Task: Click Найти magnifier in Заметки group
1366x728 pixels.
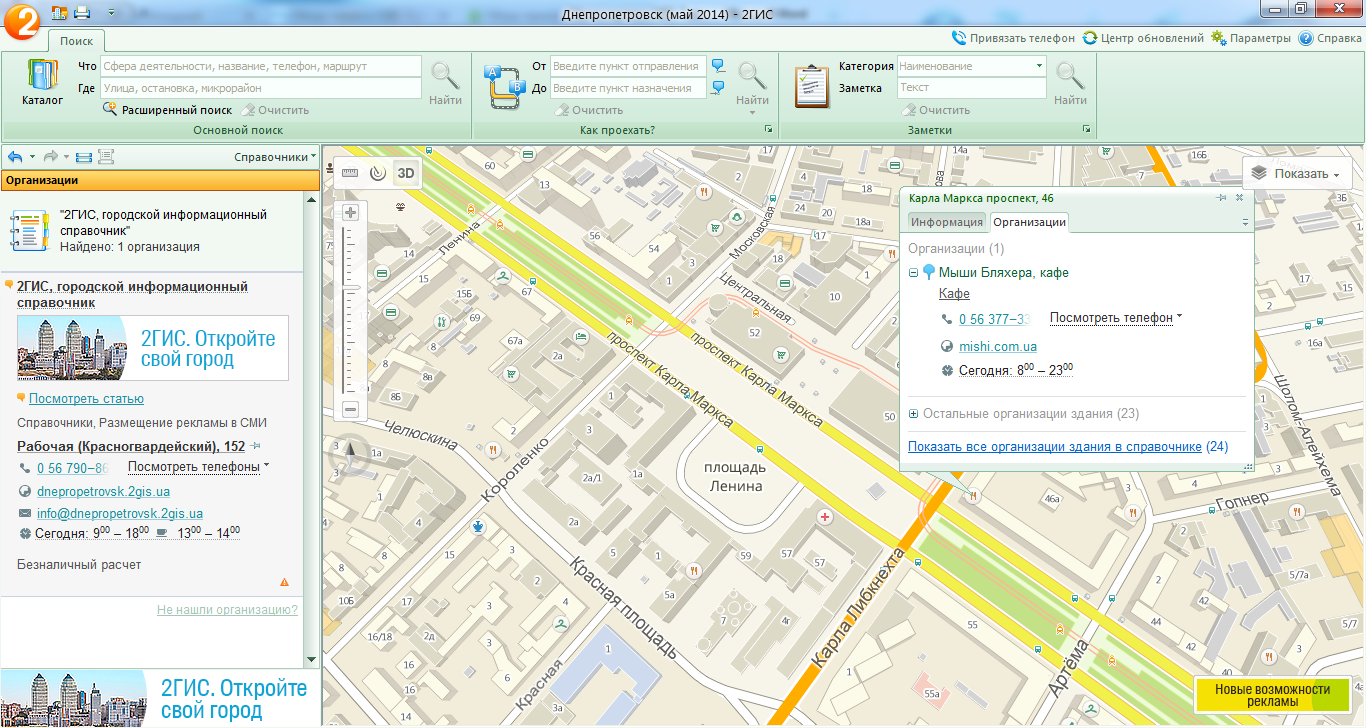Action: pos(1070,83)
